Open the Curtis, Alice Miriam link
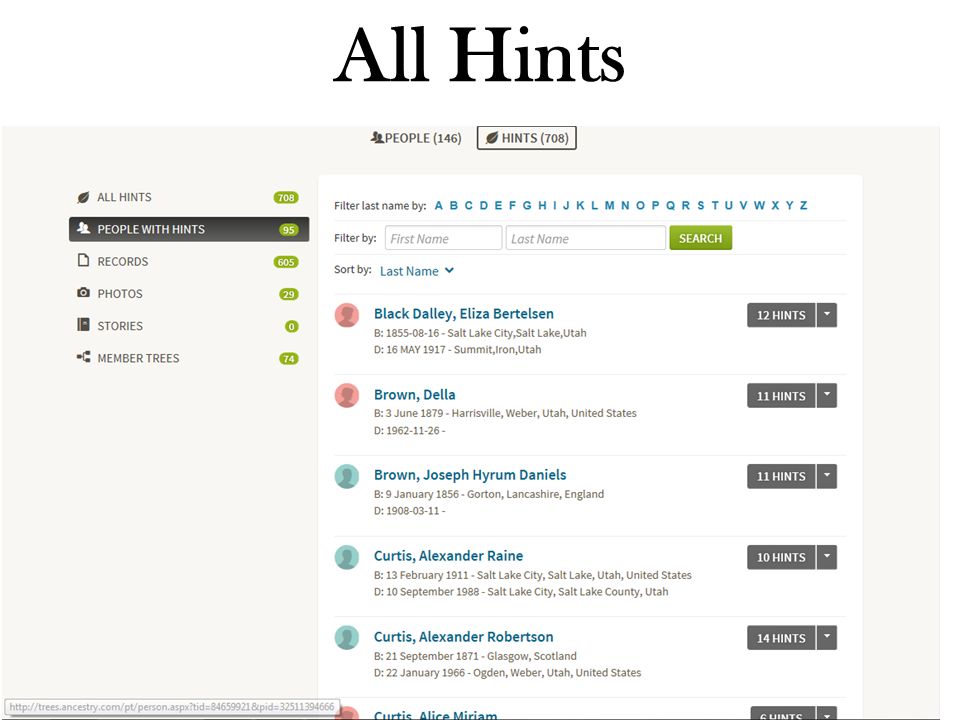 [435, 714]
